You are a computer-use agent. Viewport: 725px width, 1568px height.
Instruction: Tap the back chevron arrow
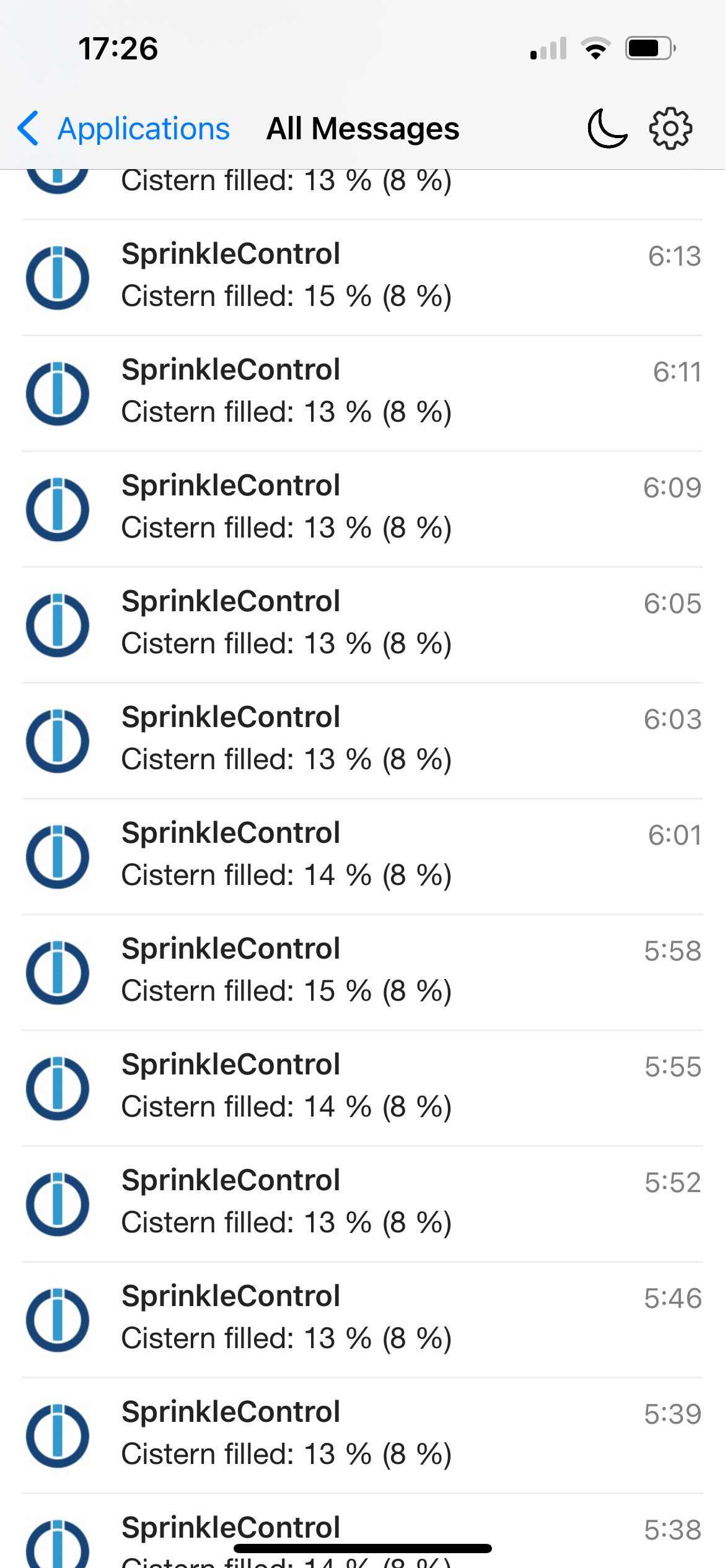pyautogui.click(x=29, y=128)
